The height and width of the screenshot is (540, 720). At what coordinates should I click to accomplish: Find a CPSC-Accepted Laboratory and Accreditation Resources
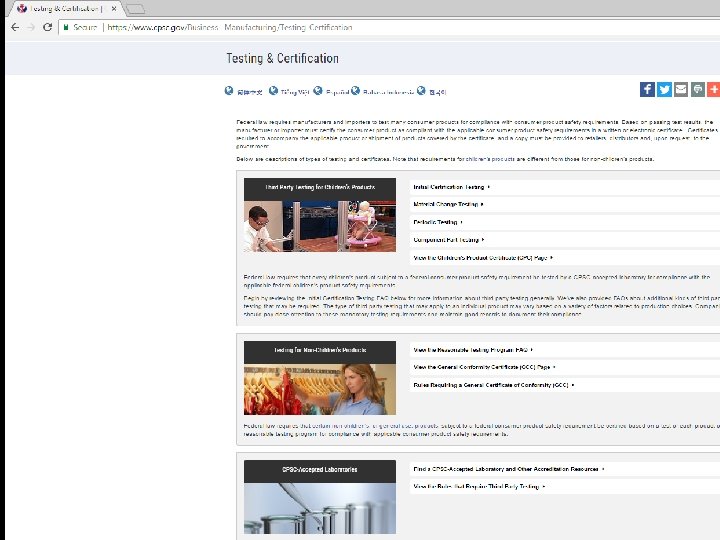[x=565, y=469]
